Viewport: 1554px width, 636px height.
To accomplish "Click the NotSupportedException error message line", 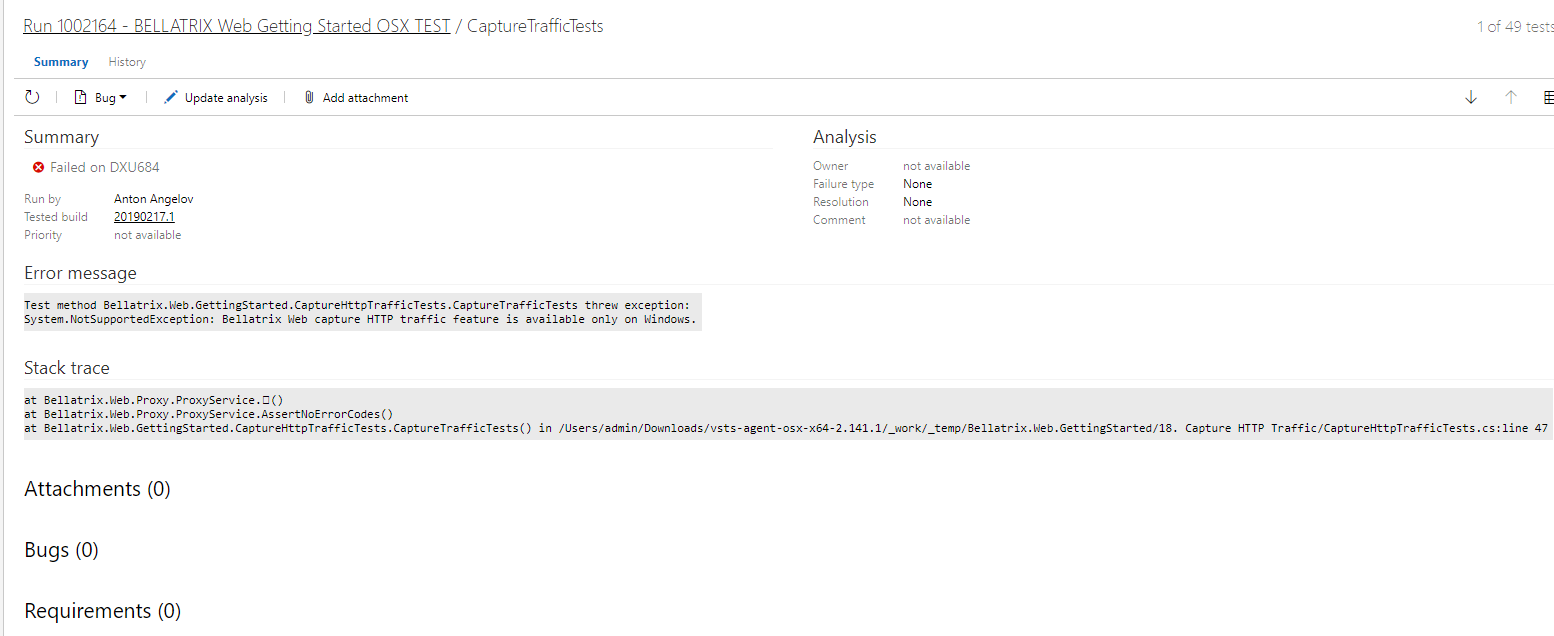I will pyautogui.click(x=361, y=320).
